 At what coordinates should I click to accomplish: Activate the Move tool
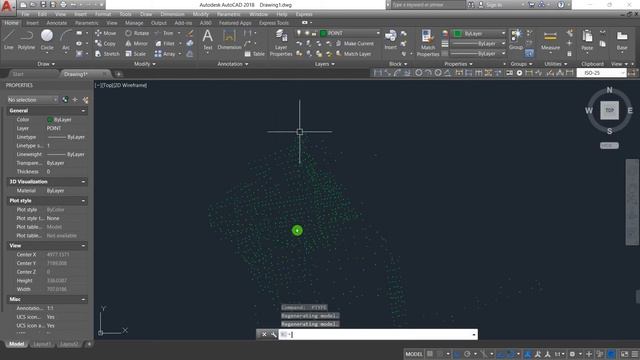[x=105, y=33]
